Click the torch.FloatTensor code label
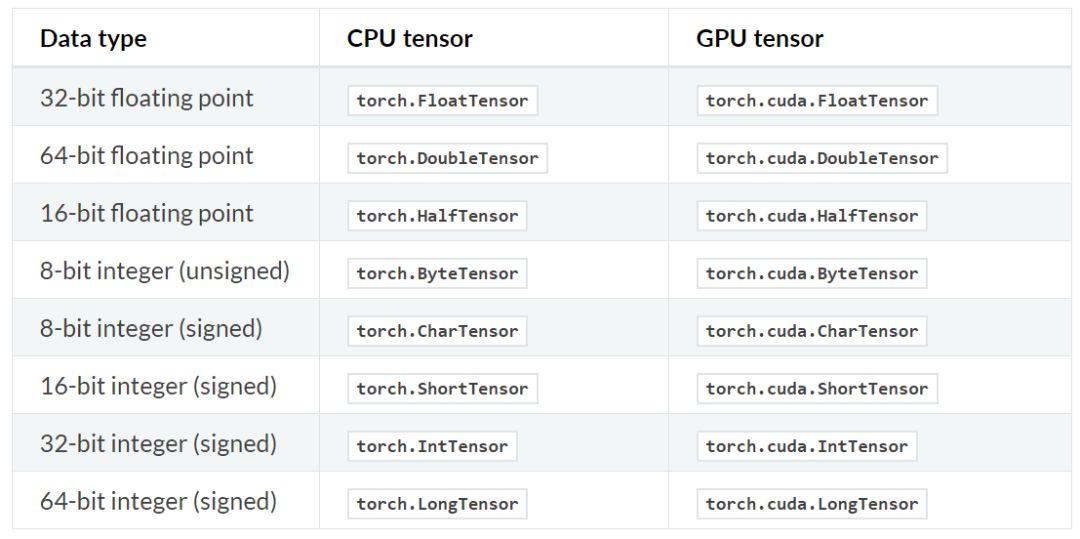Screen dimensions: 1080x539 (442, 100)
